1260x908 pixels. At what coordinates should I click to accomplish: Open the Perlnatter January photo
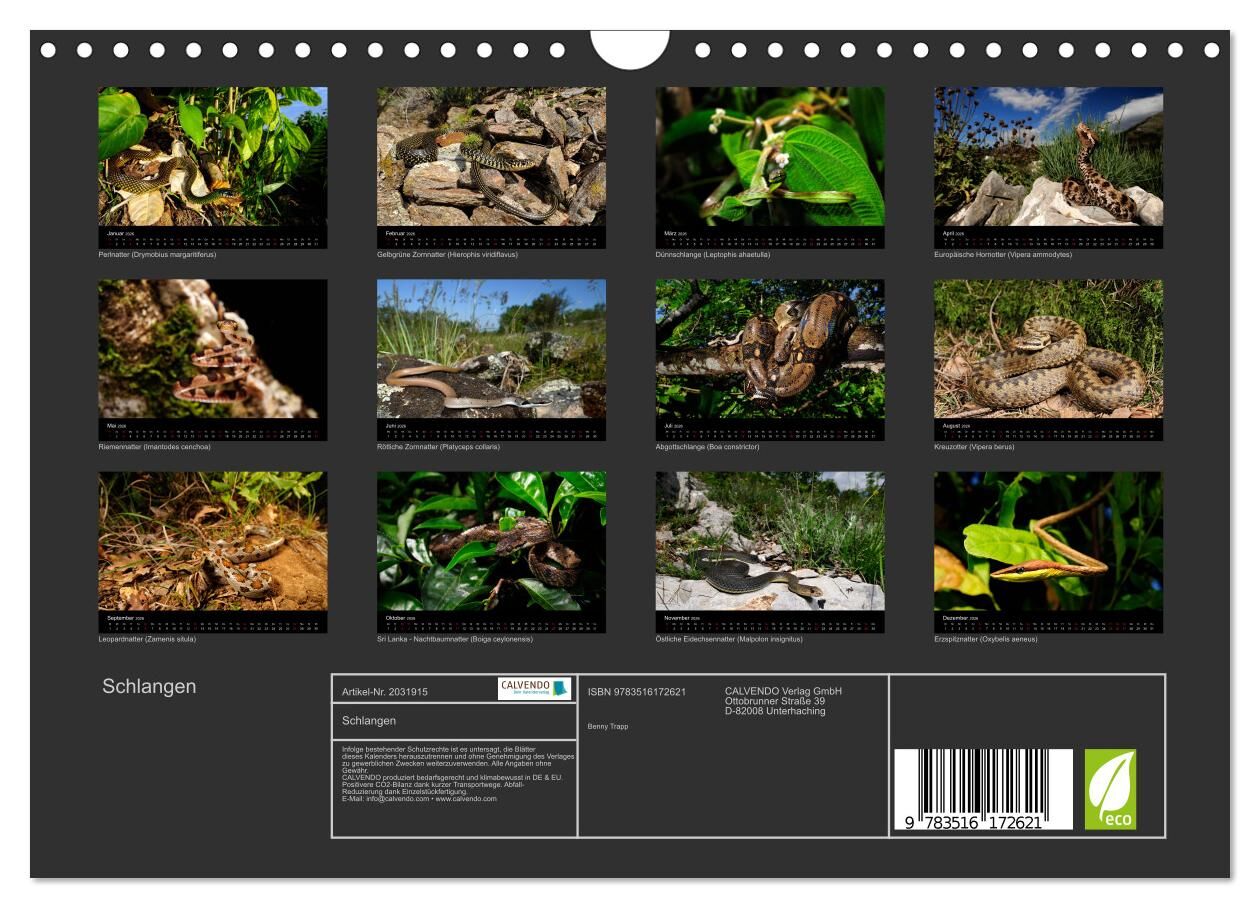(212, 157)
